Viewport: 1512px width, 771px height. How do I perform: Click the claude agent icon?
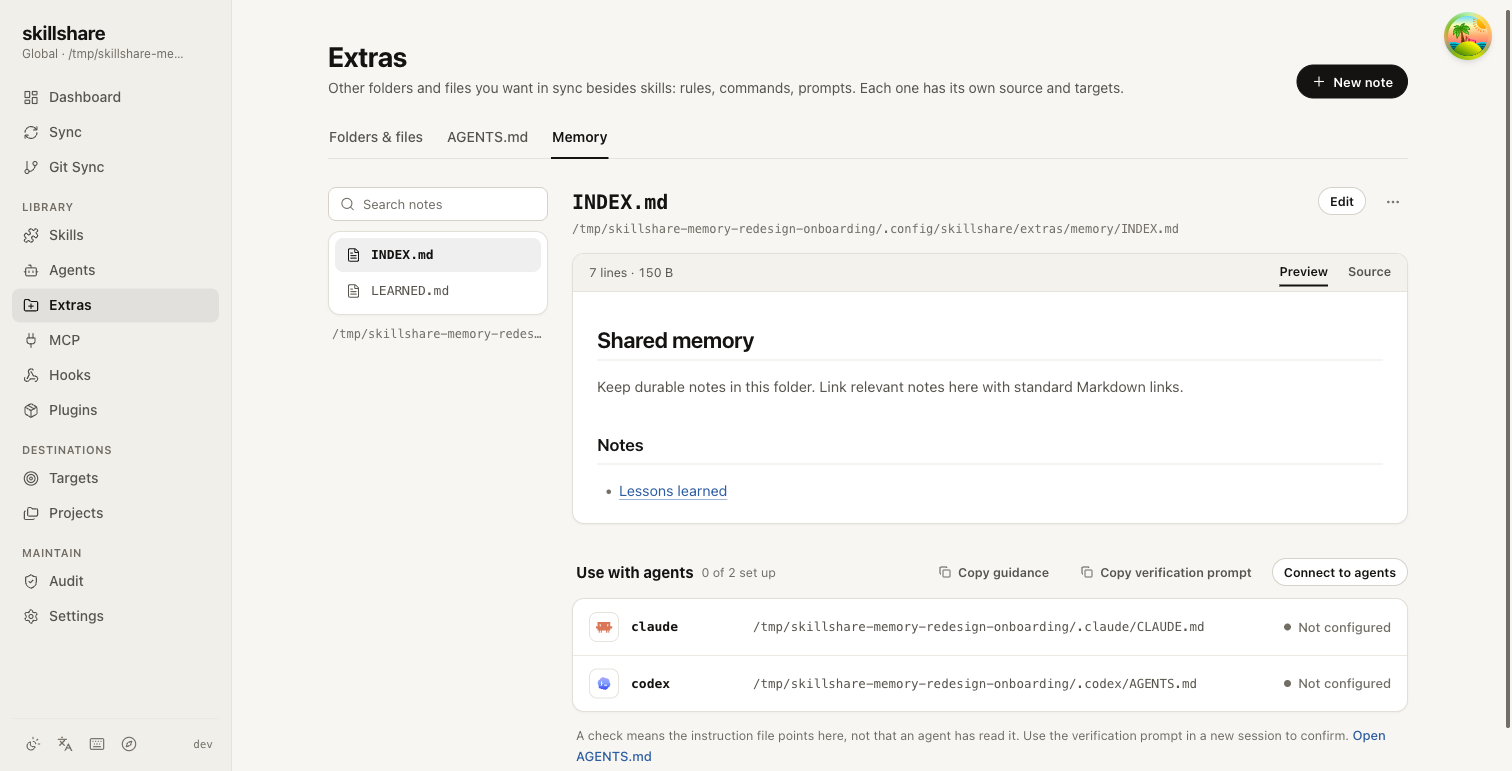pos(603,627)
